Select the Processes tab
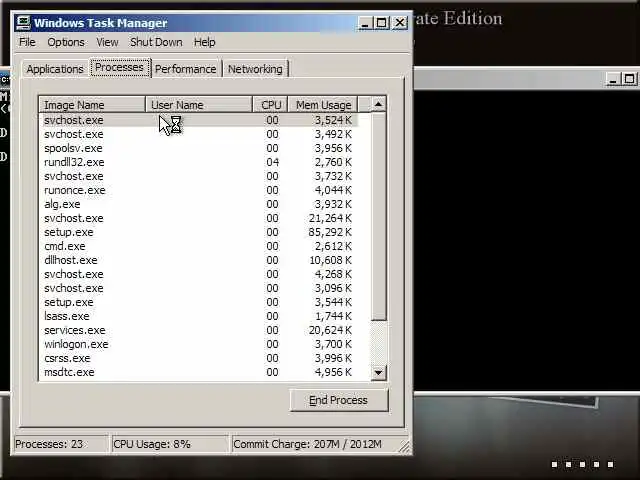 tap(120, 67)
